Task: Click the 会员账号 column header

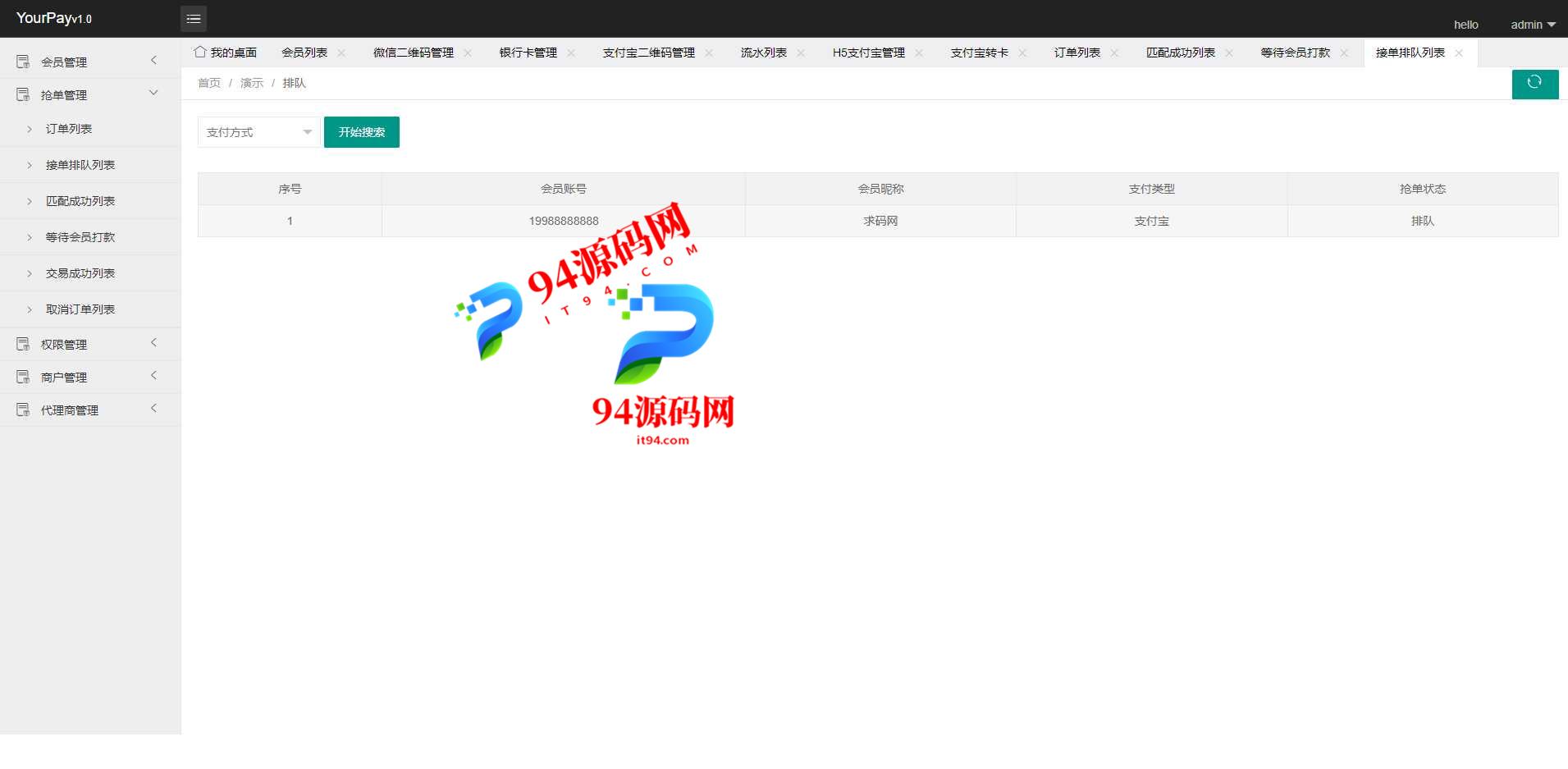Action: 564,189
